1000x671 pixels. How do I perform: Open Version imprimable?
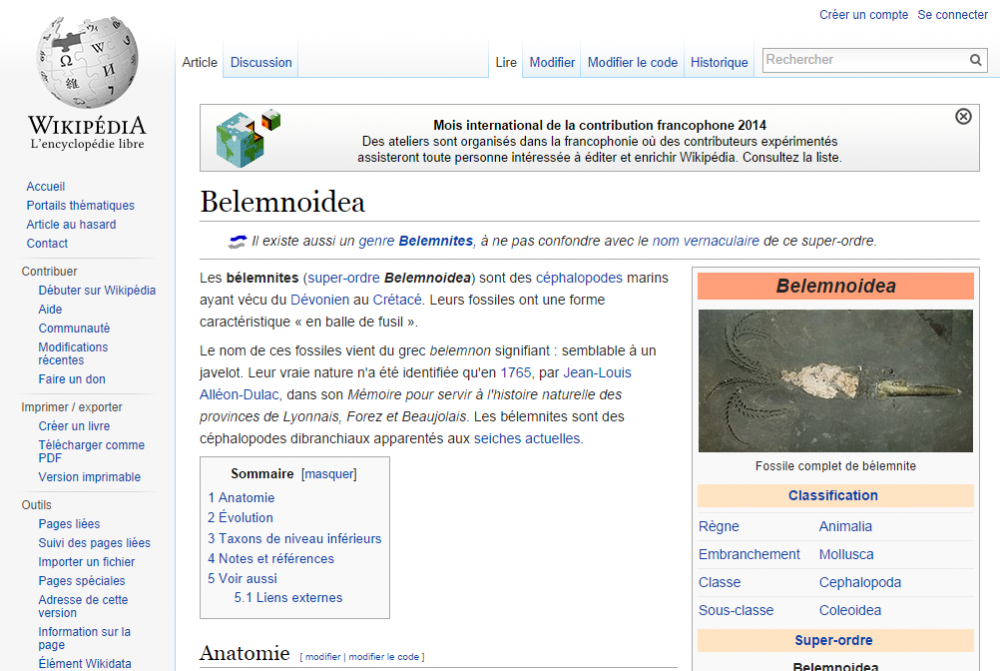[x=89, y=477]
